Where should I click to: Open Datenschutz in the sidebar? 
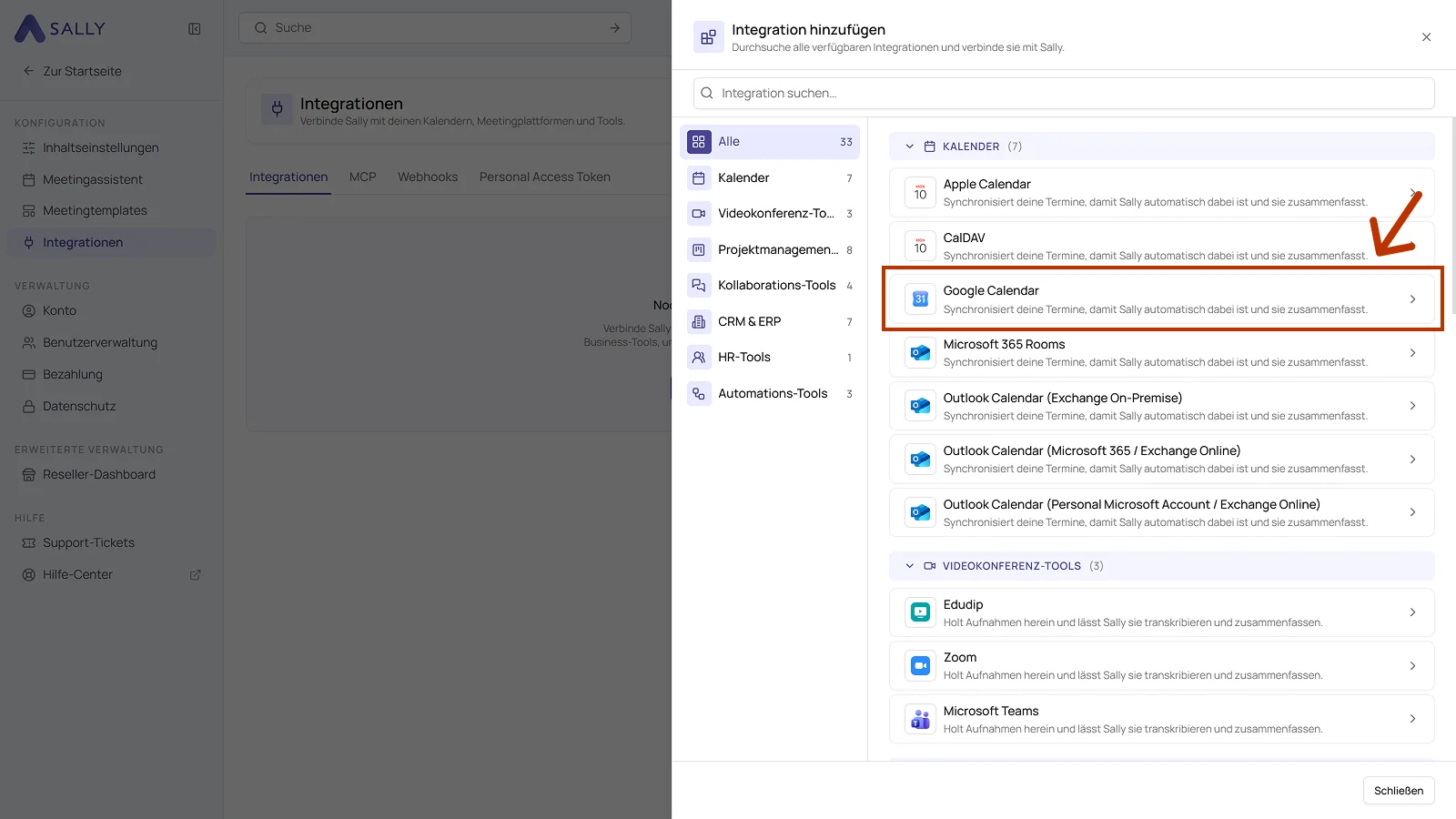click(111, 406)
